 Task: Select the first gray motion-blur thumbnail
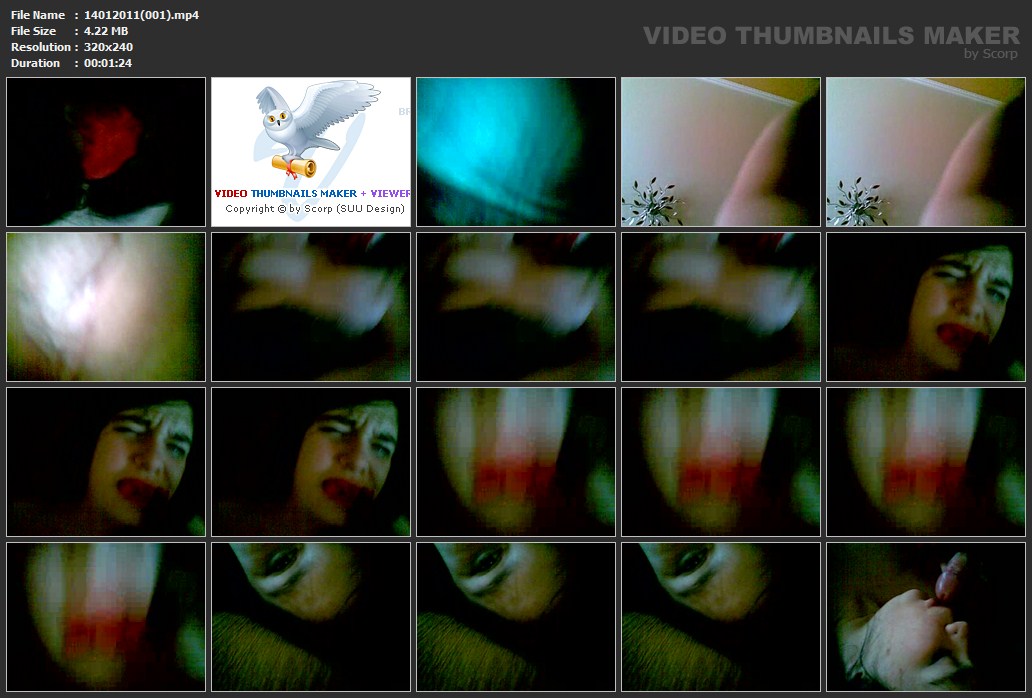pos(311,307)
